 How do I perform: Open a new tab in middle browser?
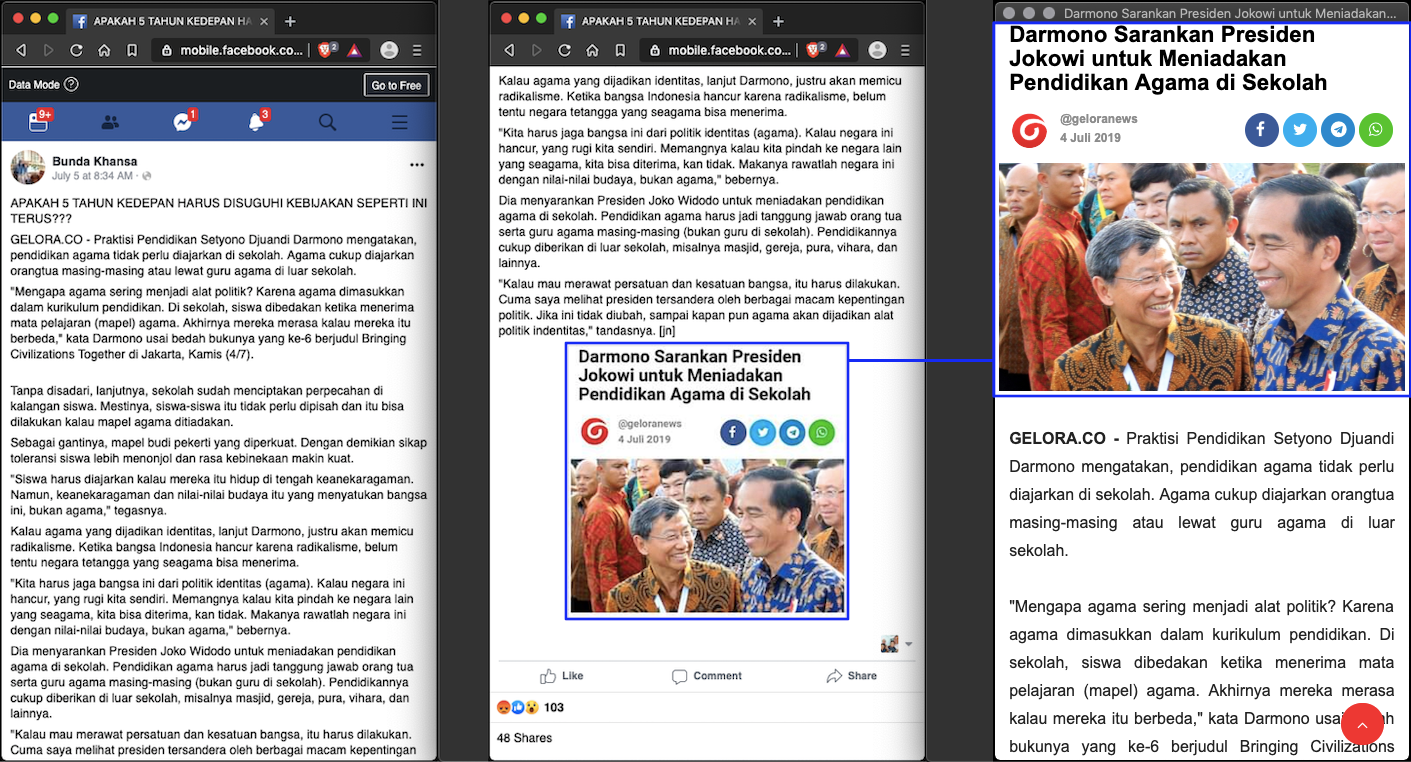[x=778, y=21]
